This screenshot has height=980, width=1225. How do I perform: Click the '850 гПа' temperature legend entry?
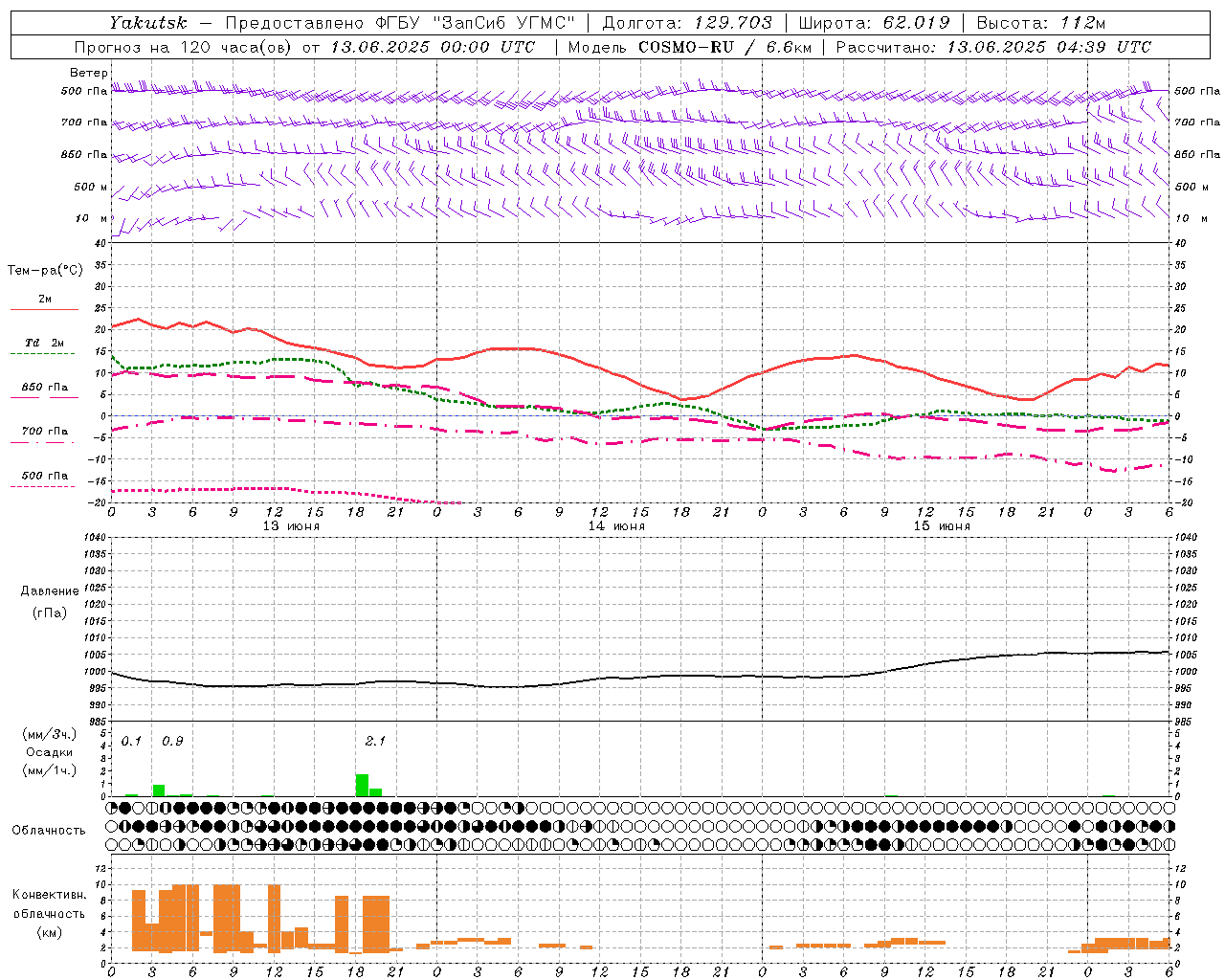coord(45,388)
